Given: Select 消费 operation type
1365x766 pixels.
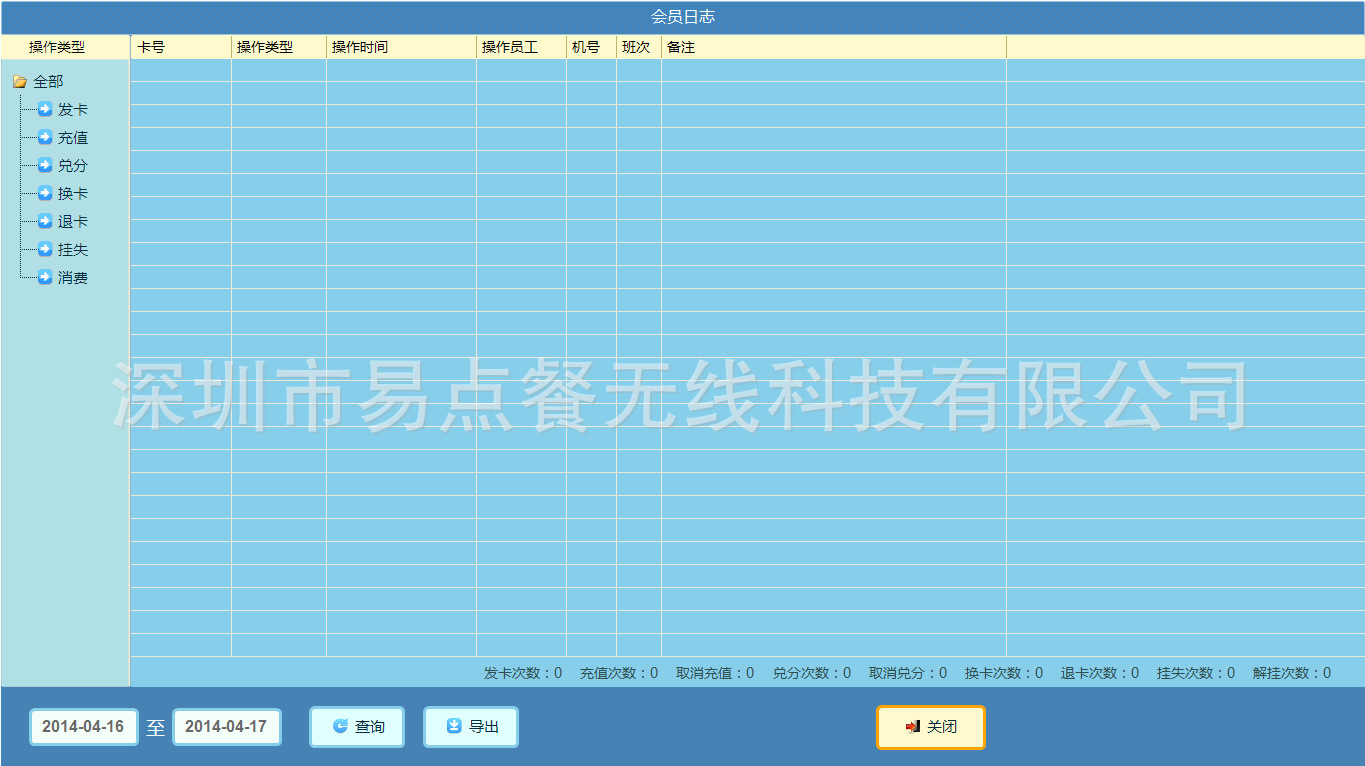Looking at the screenshot, I should [x=73, y=278].
